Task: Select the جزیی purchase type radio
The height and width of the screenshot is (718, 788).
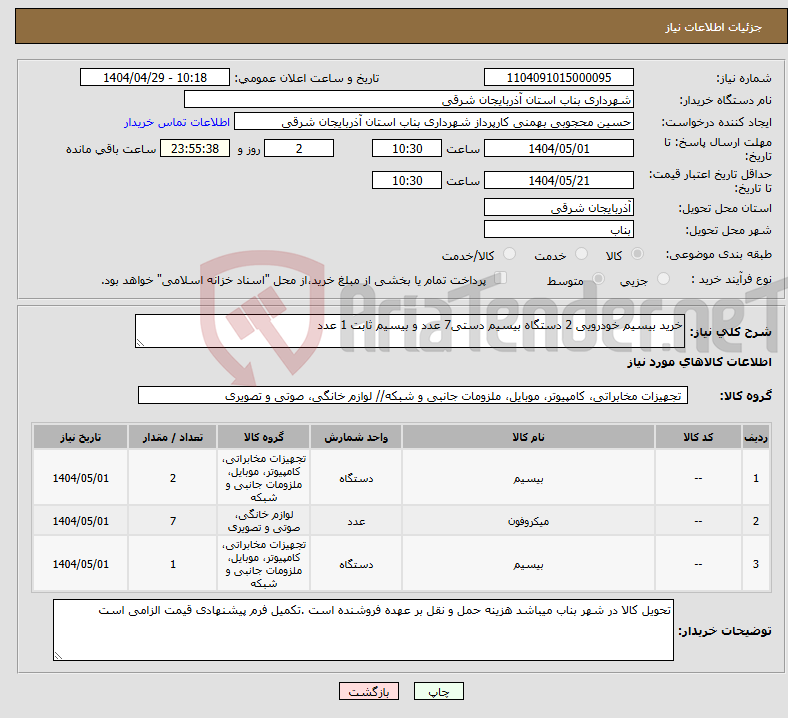Action: tap(663, 278)
